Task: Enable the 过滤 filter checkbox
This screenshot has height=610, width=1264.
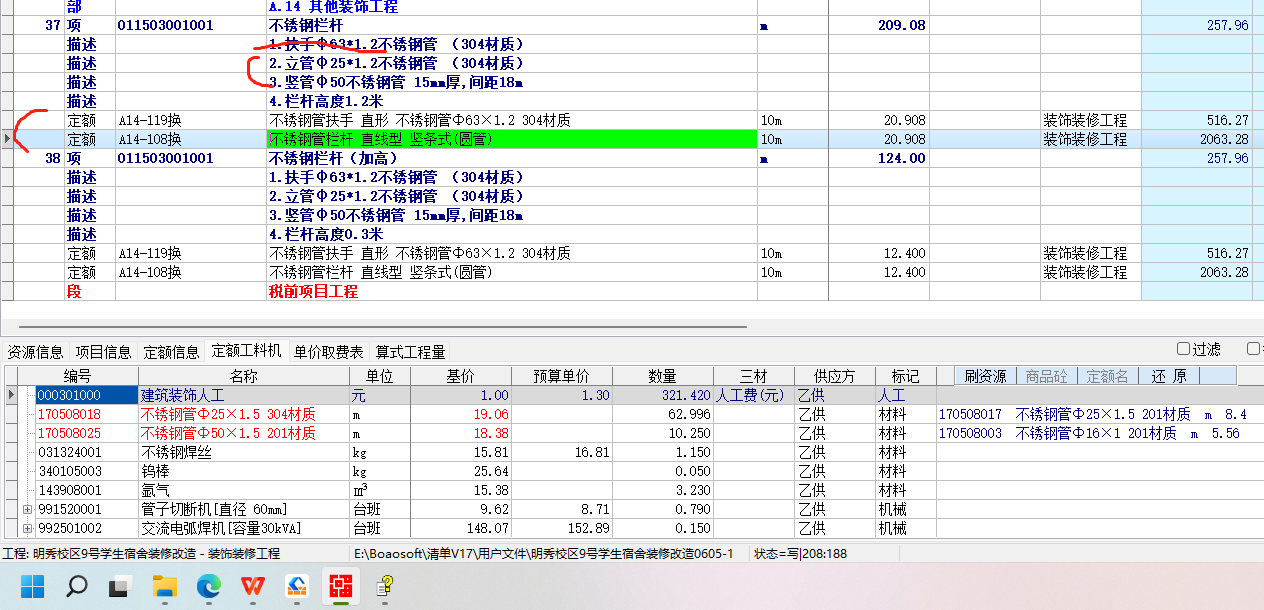Action: (1184, 349)
